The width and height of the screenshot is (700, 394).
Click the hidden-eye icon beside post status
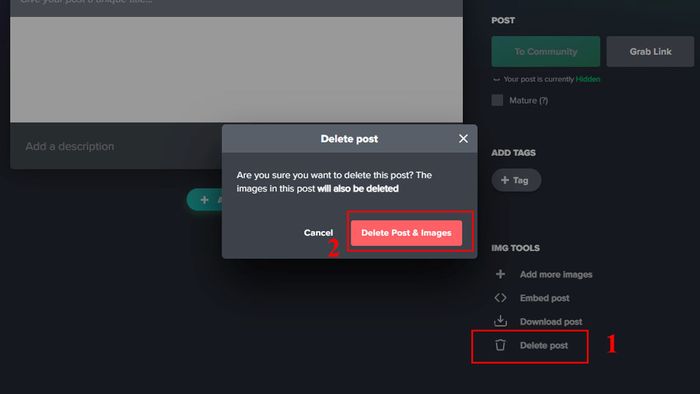click(x=496, y=79)
